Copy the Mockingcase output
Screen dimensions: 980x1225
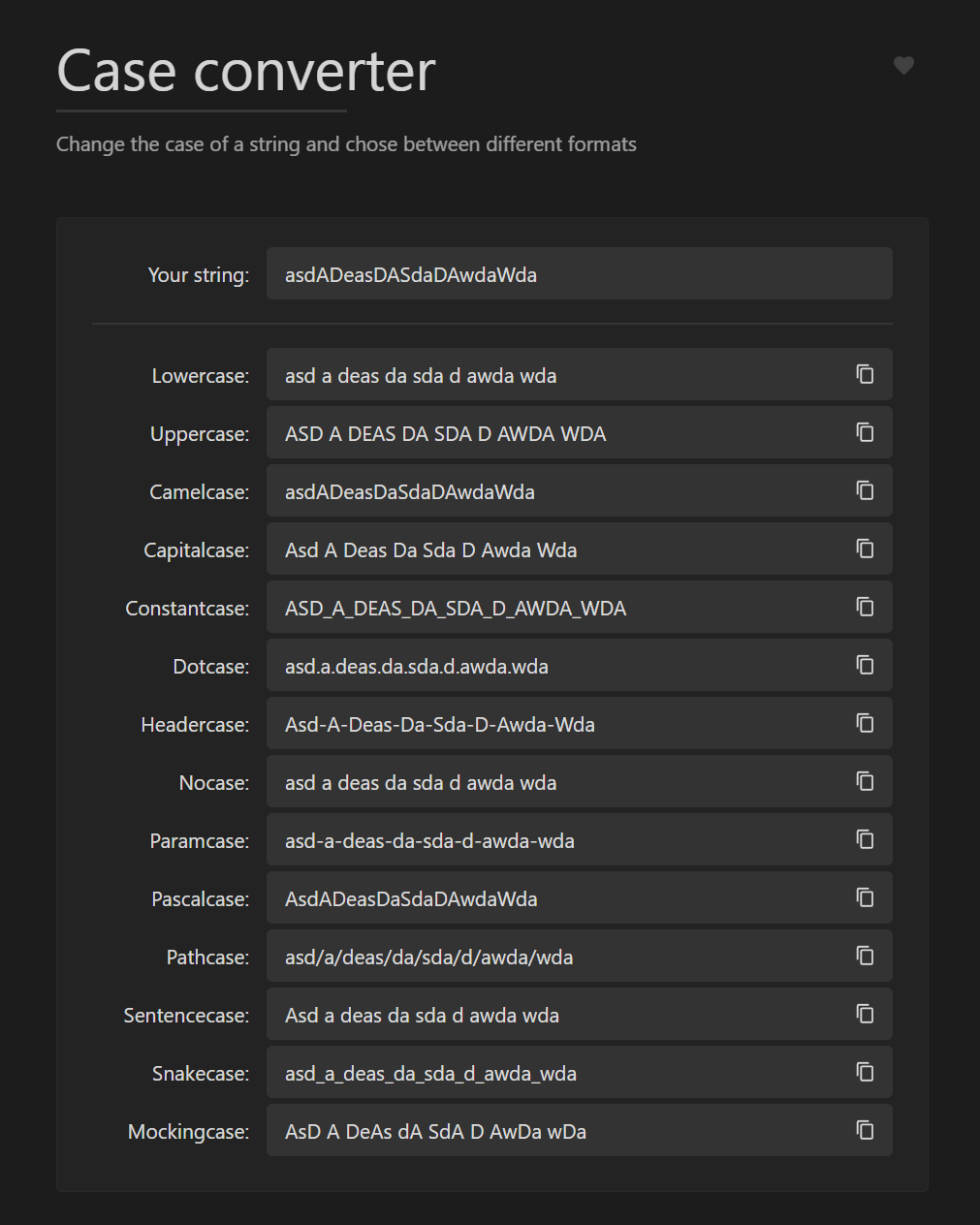(x=865, y=1130)
